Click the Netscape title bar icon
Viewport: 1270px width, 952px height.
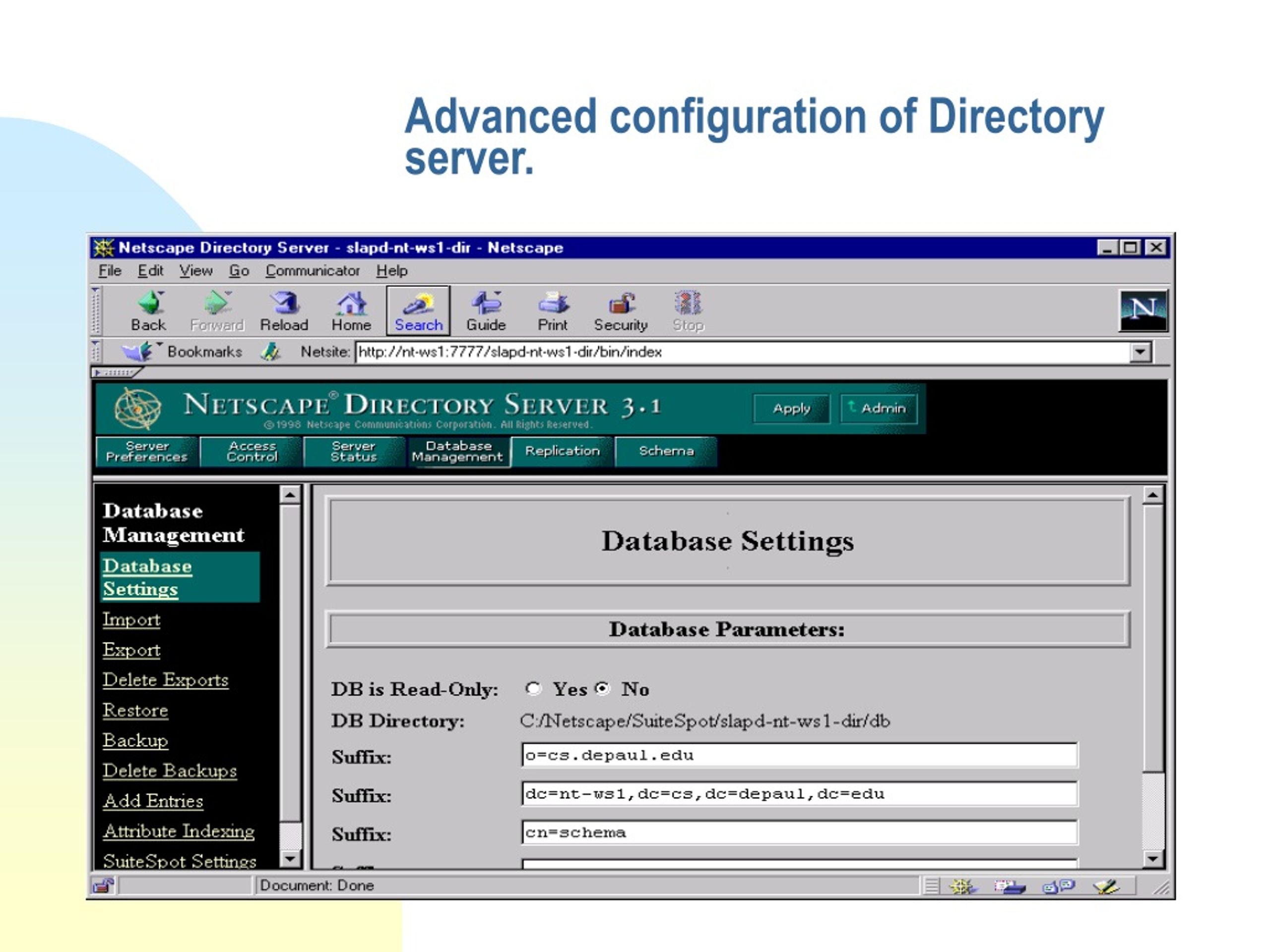coord(103,247)
